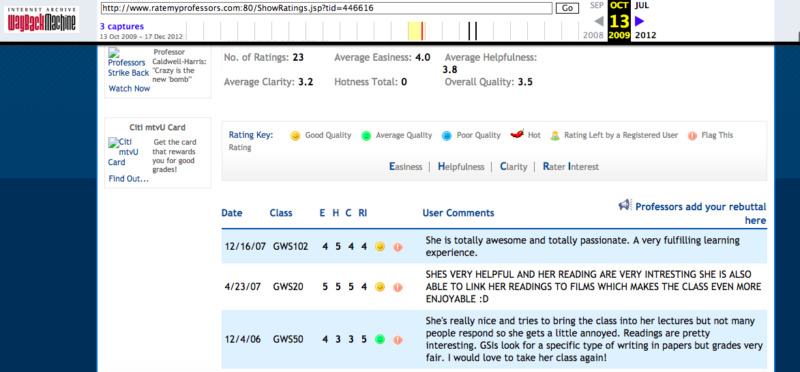Click the H column header
The image size is (800, 372).
click(x=336, y=213)
